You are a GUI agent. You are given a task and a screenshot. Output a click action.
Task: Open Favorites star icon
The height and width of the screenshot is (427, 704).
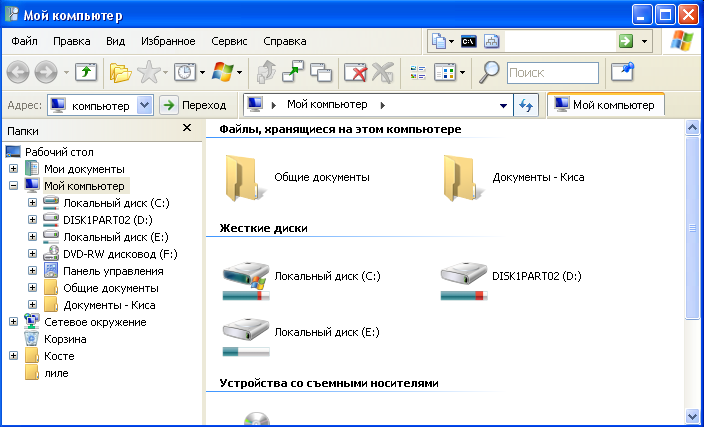(149, 72)
